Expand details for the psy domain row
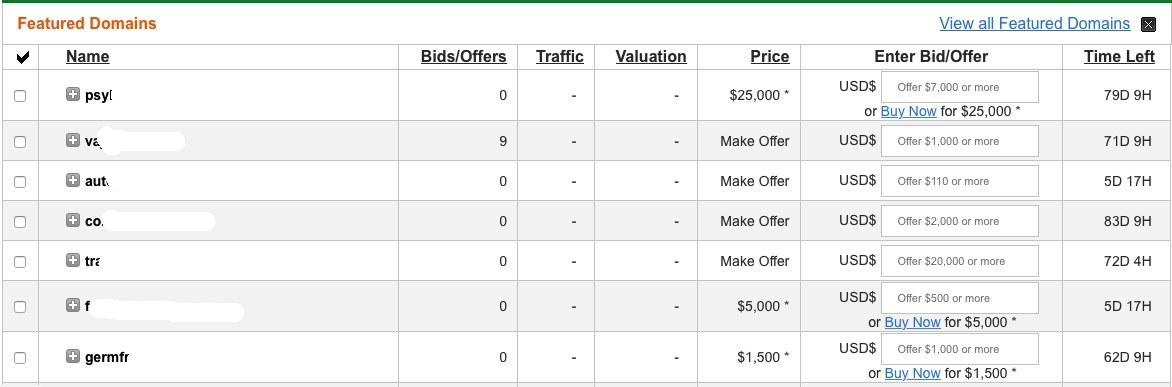This screenshot has height=387, width=1172. click(x=73, y=94)
